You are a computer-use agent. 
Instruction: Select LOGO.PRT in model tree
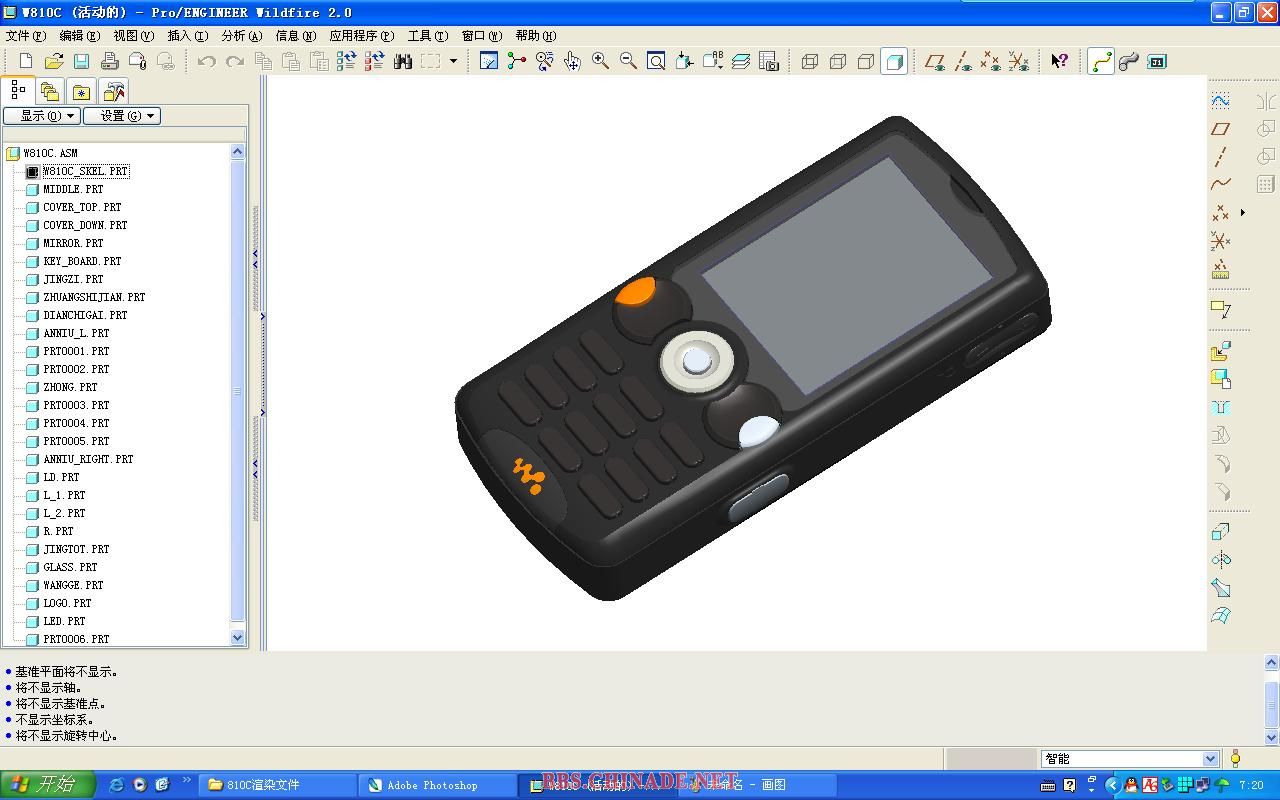67,603
